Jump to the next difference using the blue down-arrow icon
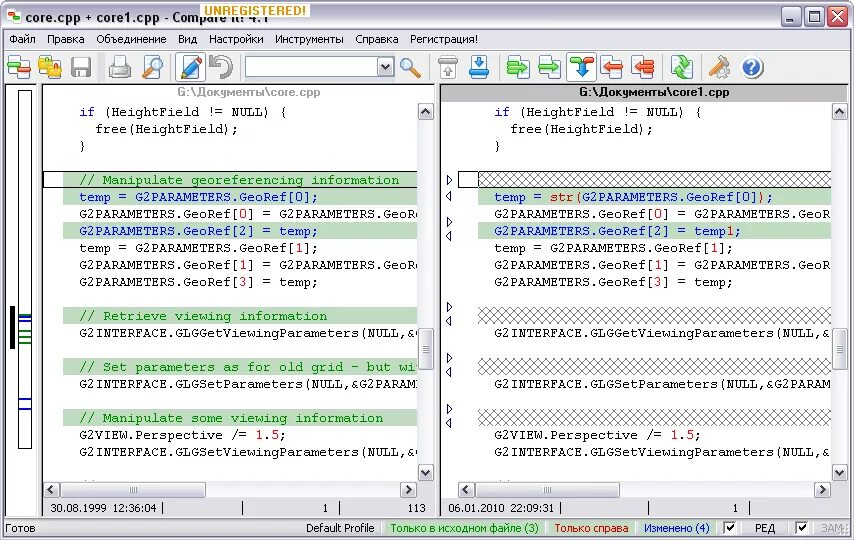 479,68
